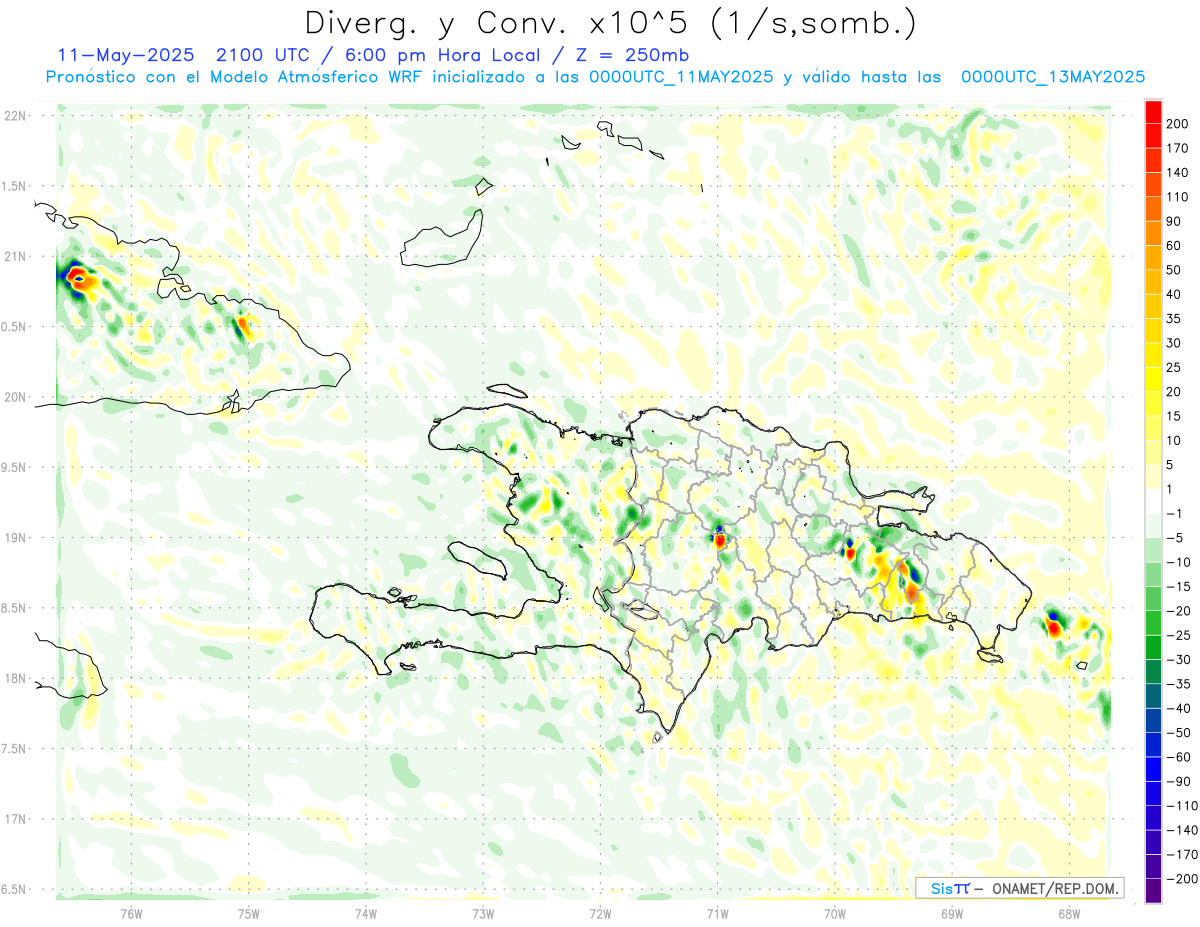The height and width of the screenshot is (927, 1200).
Task: Click the "SisTT – ONAMET/REP.DOM." credit box
Action: coord(1019,888)
